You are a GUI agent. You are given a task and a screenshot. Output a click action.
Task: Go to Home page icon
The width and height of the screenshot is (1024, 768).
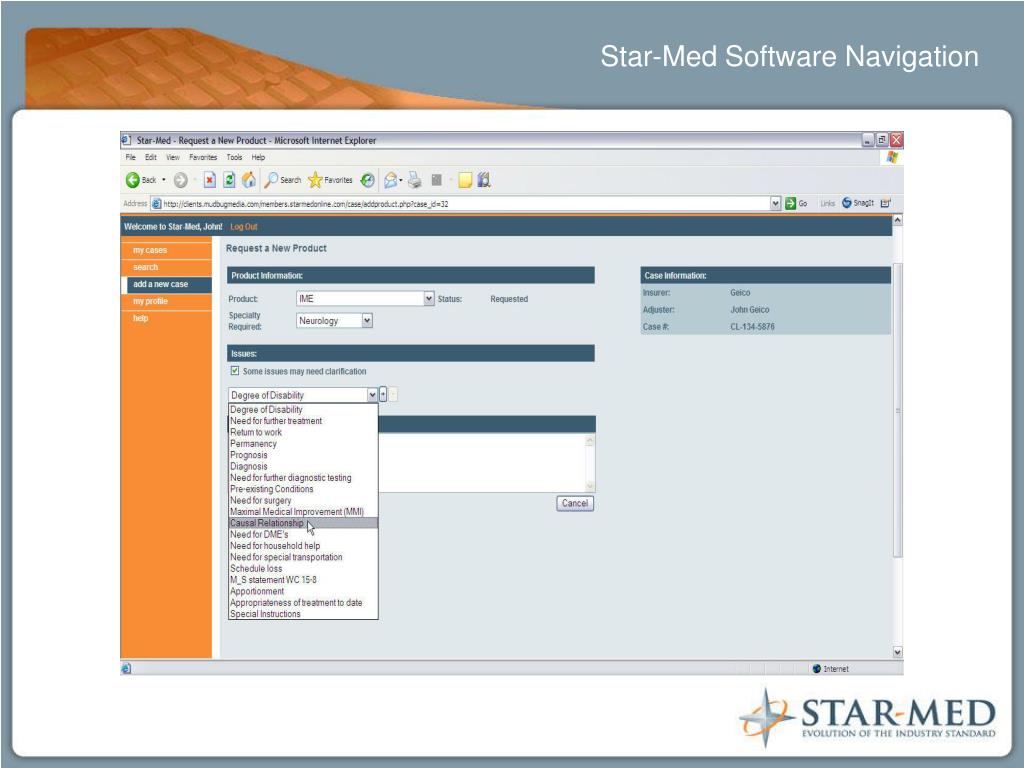point(248,180)
